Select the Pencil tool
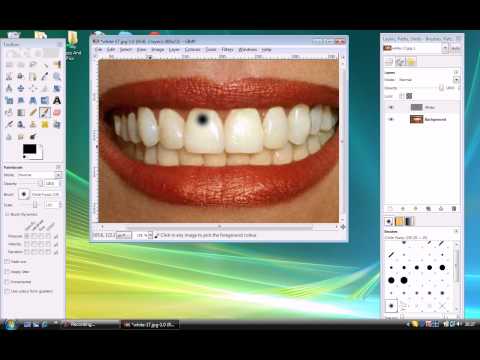Image resolution: width=480 pixels, height=360 pixels. (x=33, y=113)
